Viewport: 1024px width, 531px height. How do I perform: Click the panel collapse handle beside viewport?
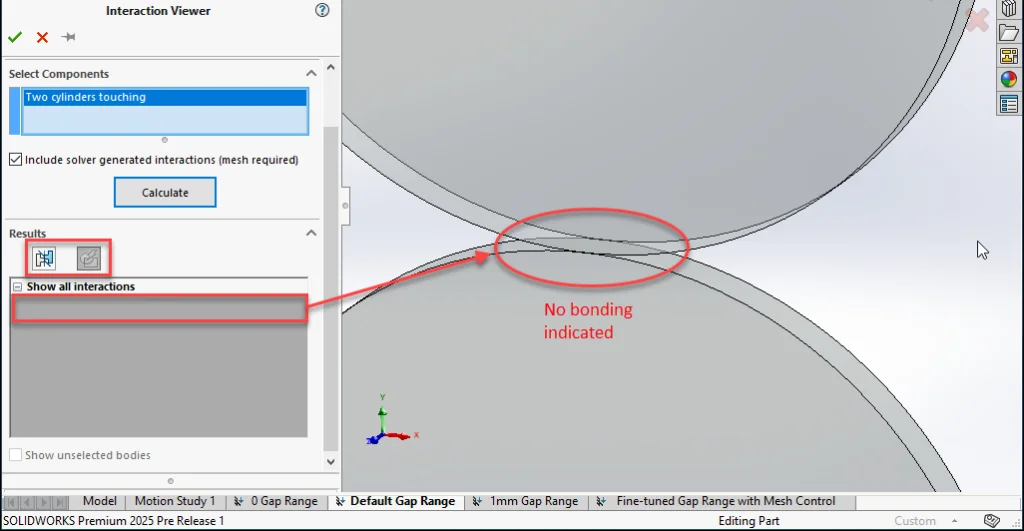pyautogui.click(x=345, y=206)
